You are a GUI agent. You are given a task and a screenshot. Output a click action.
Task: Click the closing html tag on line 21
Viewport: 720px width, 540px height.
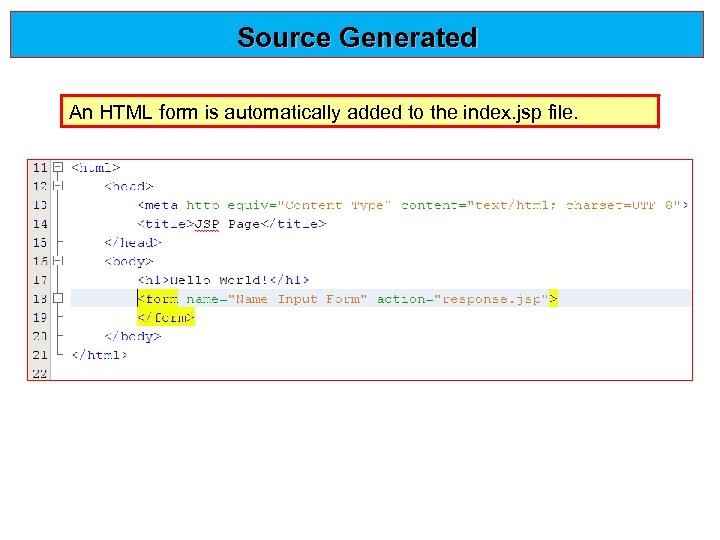click(100, 355)
